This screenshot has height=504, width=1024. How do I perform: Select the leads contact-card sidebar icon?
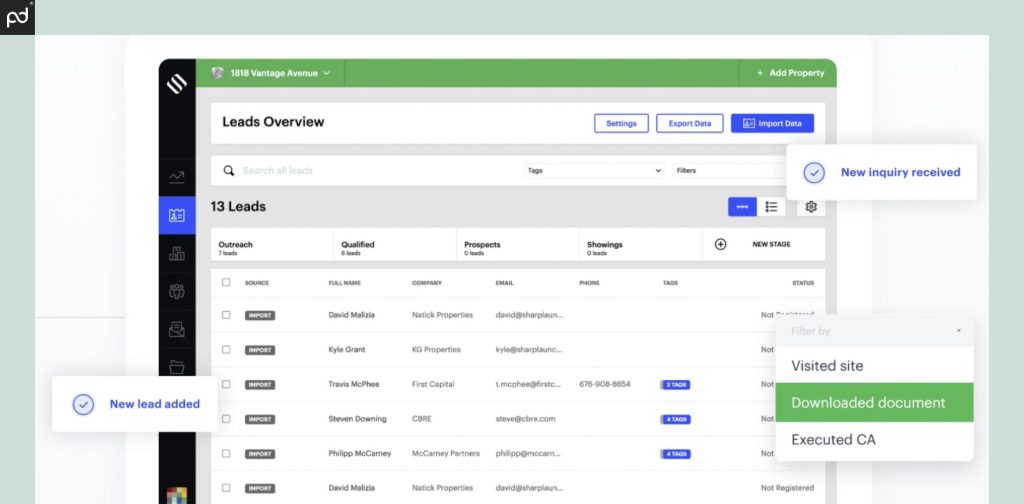(x=177, y=215)
